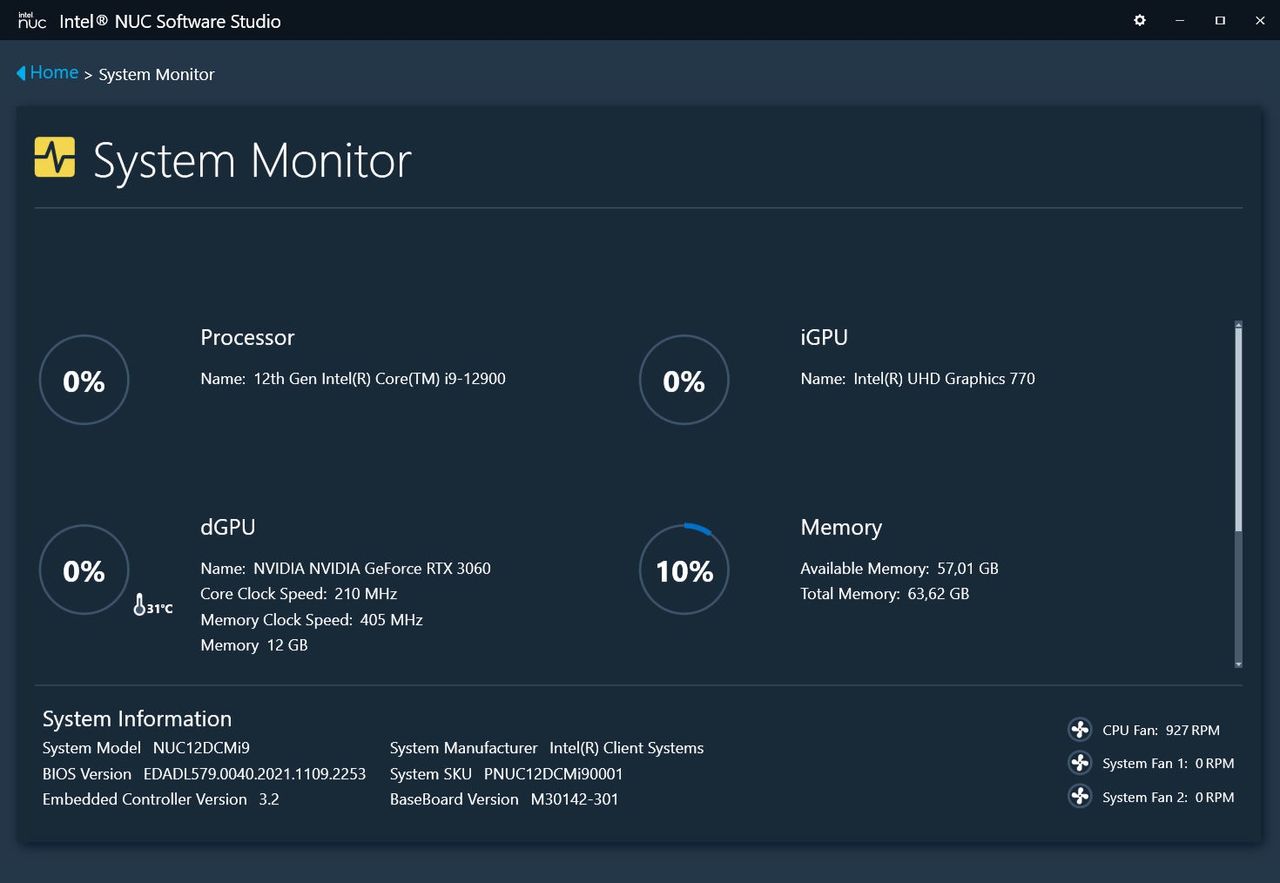
Task: Click the Processor usage gauge
Action: tap(84, 380)
